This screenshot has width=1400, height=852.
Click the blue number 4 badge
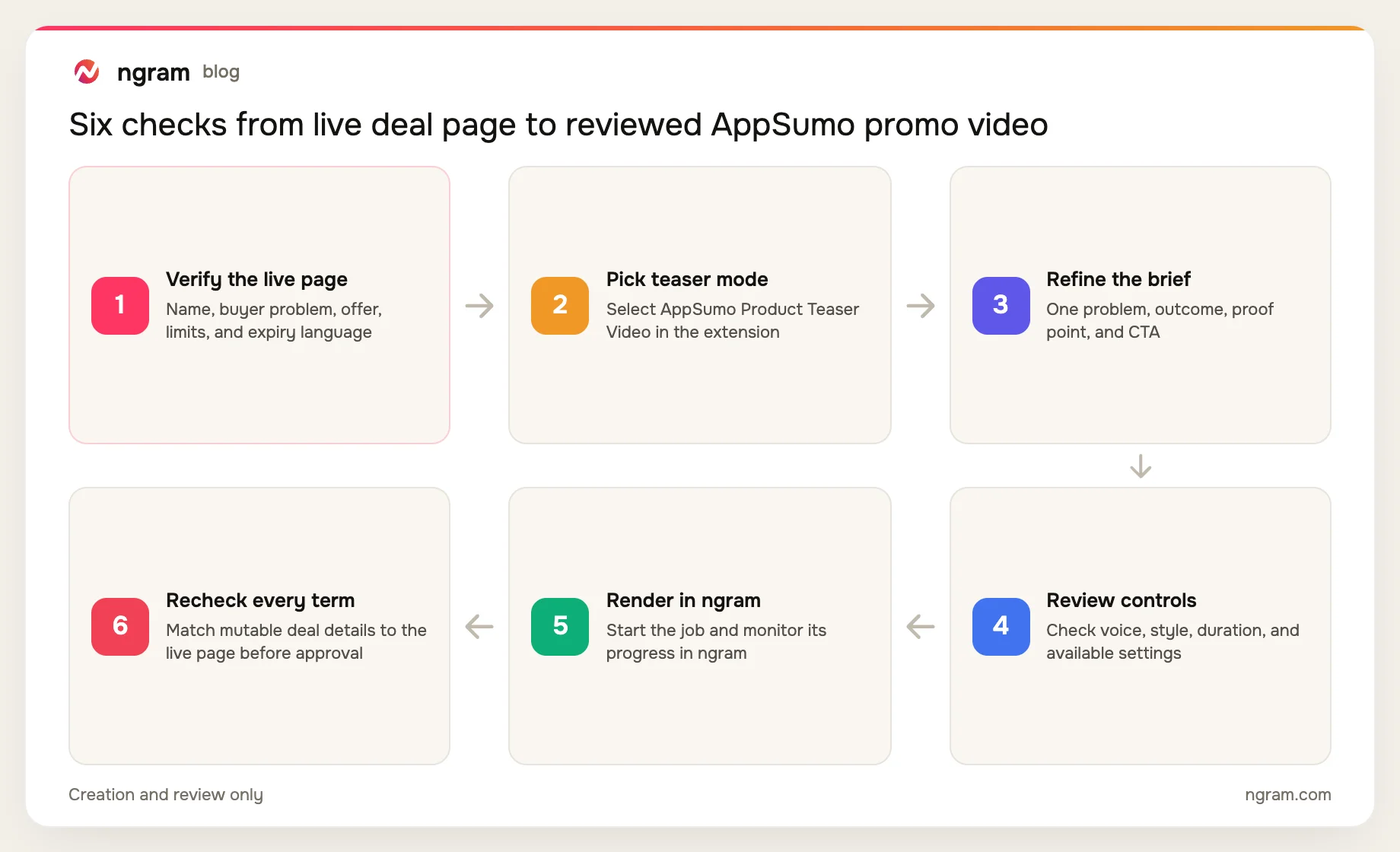(x=1001, y=626)
